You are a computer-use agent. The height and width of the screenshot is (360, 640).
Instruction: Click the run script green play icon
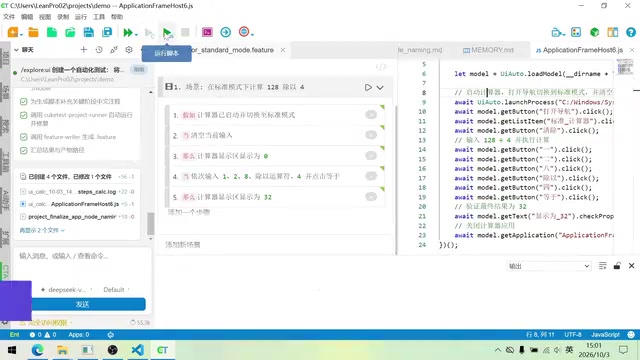pos(167,32)
